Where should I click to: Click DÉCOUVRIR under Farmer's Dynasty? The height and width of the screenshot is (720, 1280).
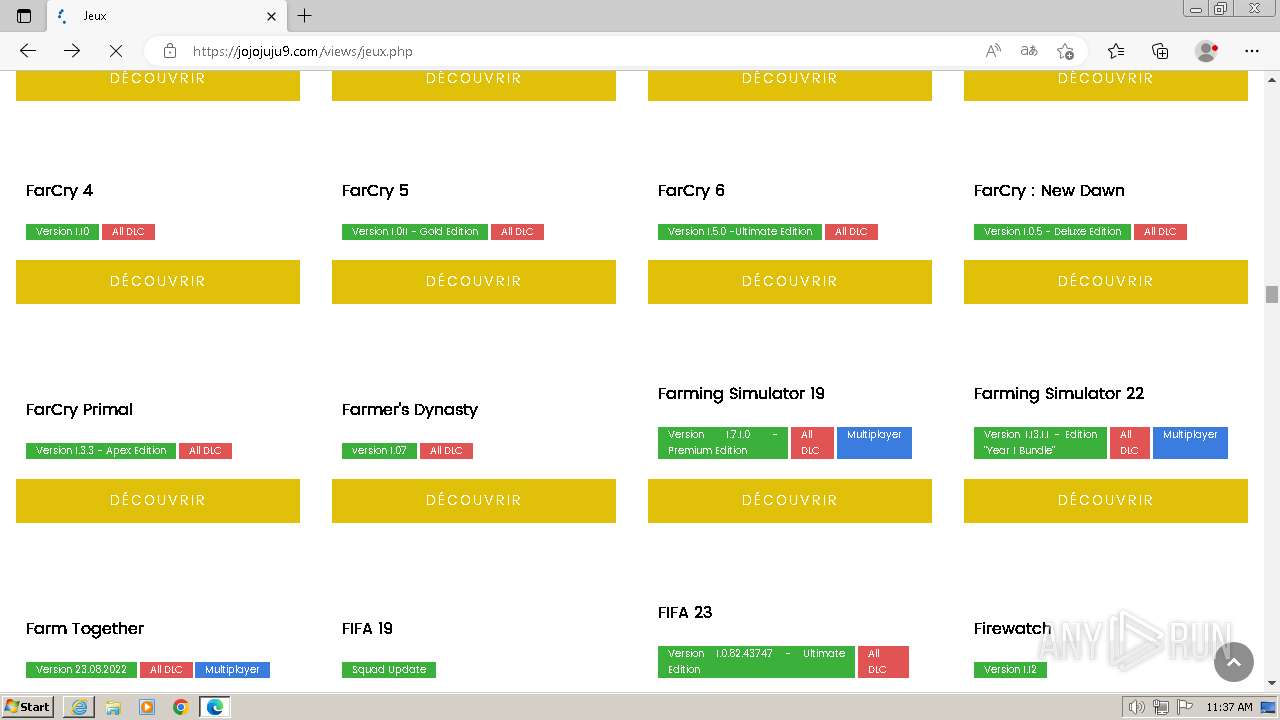(x=474, y=501)
